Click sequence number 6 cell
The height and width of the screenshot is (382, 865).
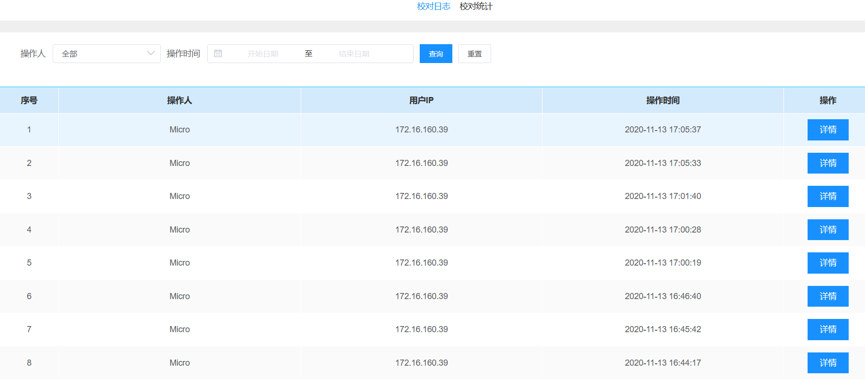29,296
